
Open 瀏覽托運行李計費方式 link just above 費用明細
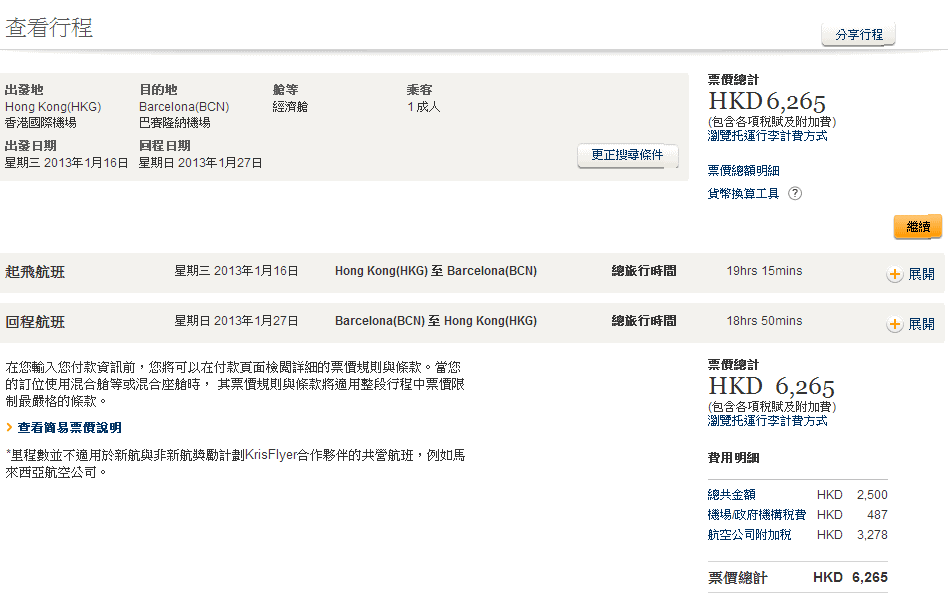(x=767, y=421)
